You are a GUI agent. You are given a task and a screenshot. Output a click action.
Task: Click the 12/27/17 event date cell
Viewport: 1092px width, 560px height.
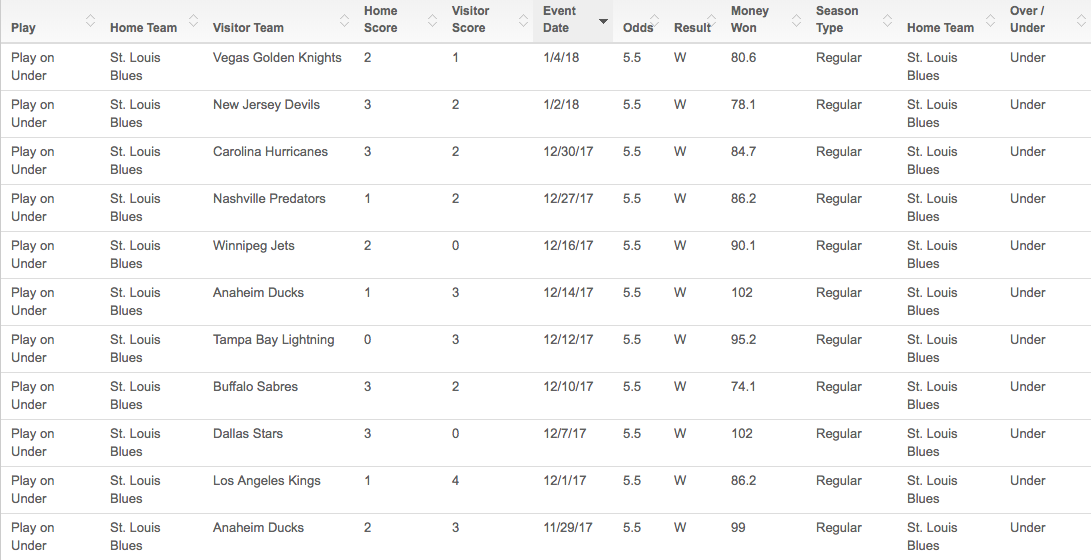click(568, 199)
